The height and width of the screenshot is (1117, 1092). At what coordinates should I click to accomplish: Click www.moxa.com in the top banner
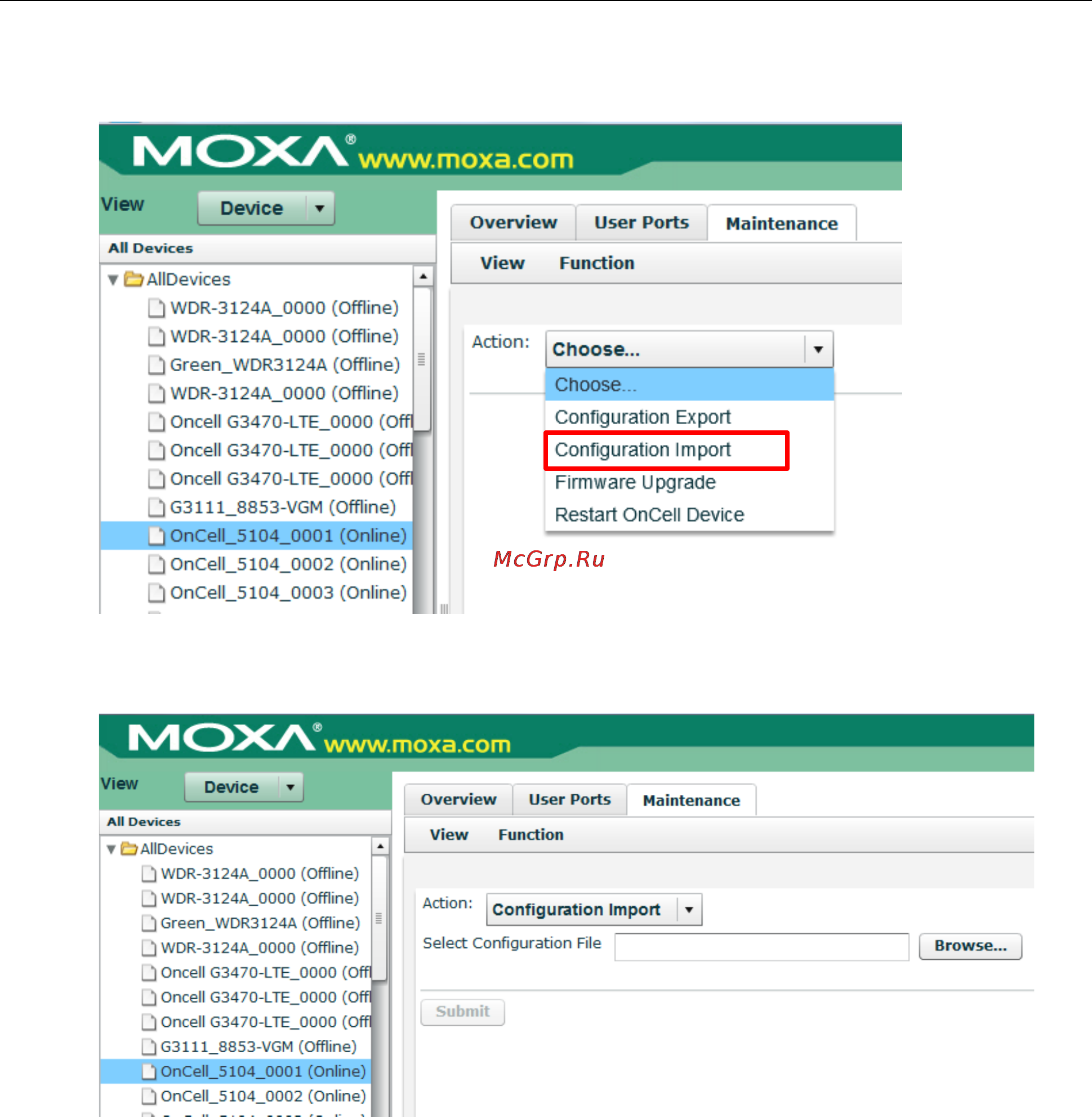click(x=466, y=159)
